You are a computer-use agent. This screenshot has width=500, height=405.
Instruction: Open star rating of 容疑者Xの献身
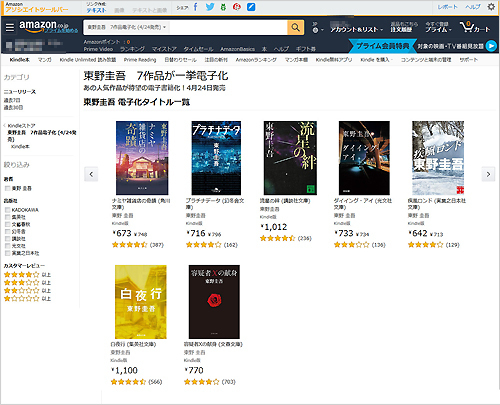[x=202, y=382]
